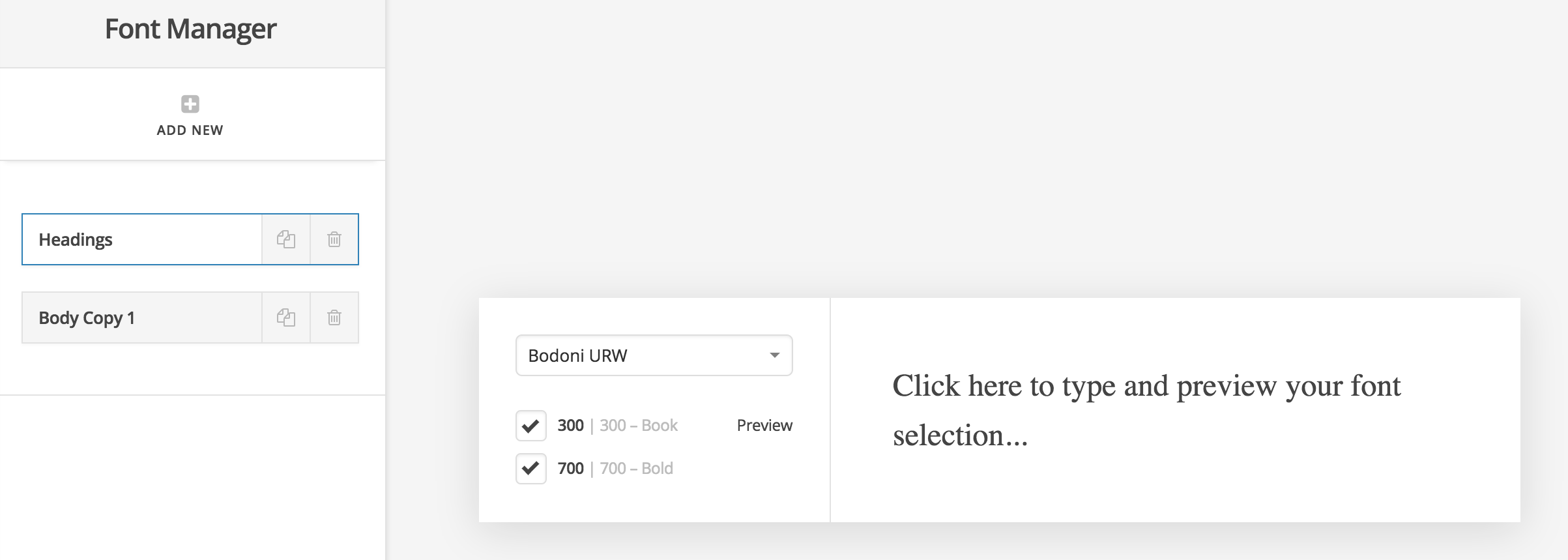
Task: Click the font dropdown arrow
Action: [775, 355]
